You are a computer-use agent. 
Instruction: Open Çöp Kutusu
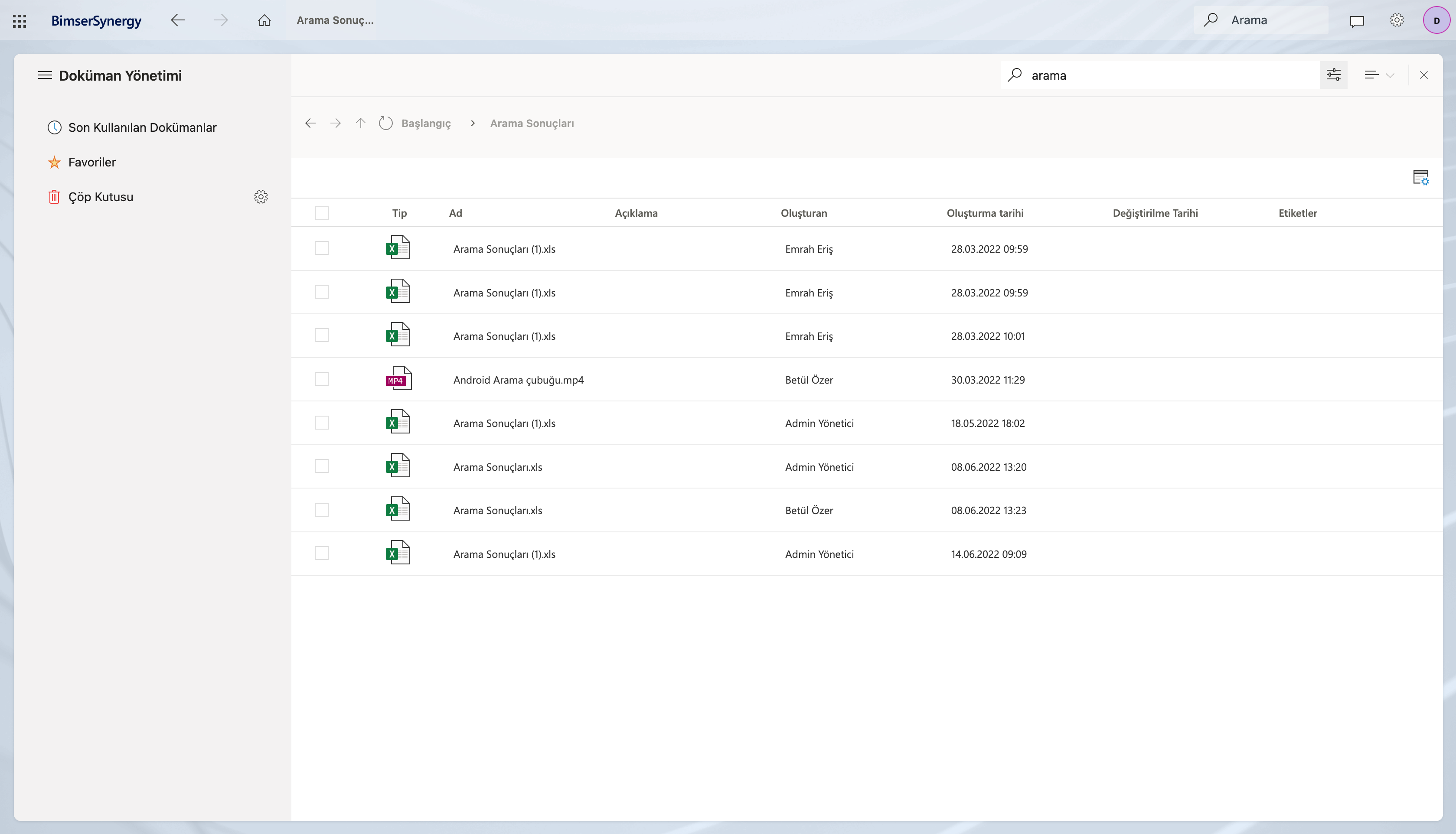click(x=100, y=197)
